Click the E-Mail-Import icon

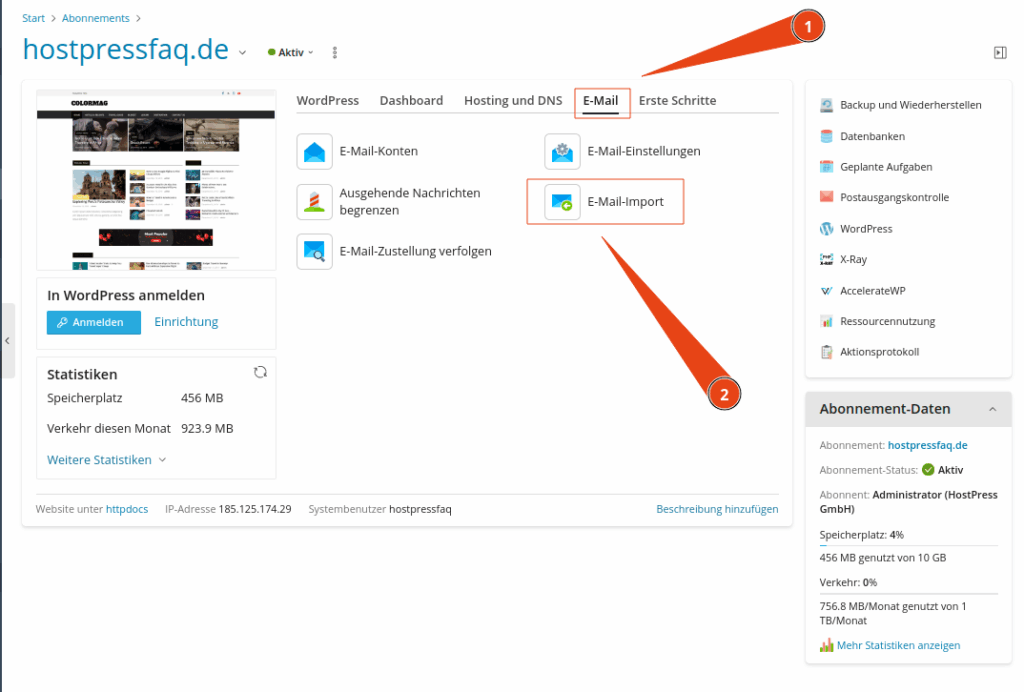[562, 202]
